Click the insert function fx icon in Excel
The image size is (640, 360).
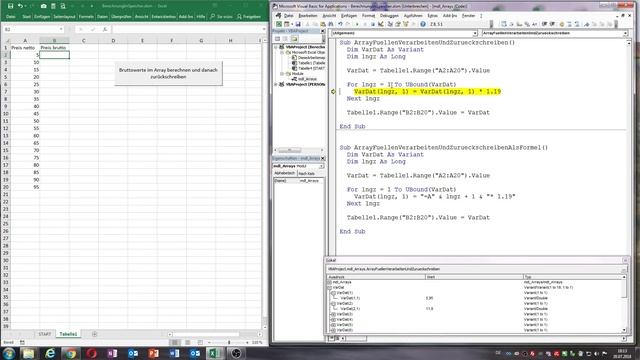pos(104,29)
